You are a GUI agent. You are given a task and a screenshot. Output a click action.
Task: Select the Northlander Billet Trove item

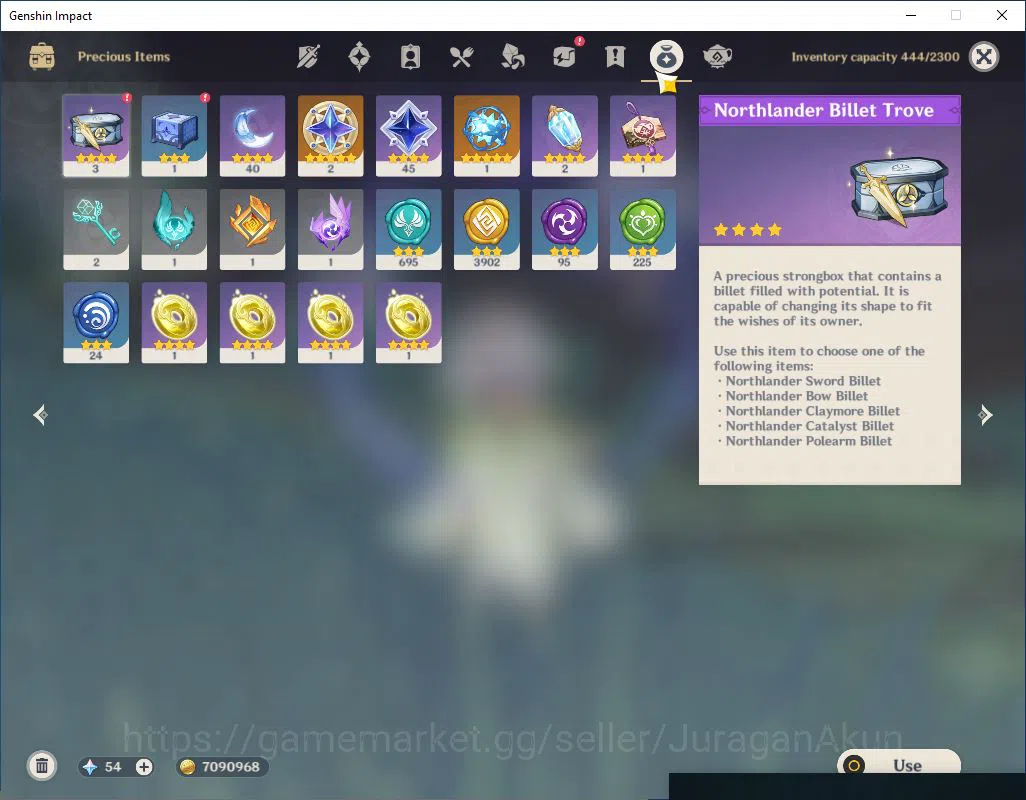(x=96, y=135)
